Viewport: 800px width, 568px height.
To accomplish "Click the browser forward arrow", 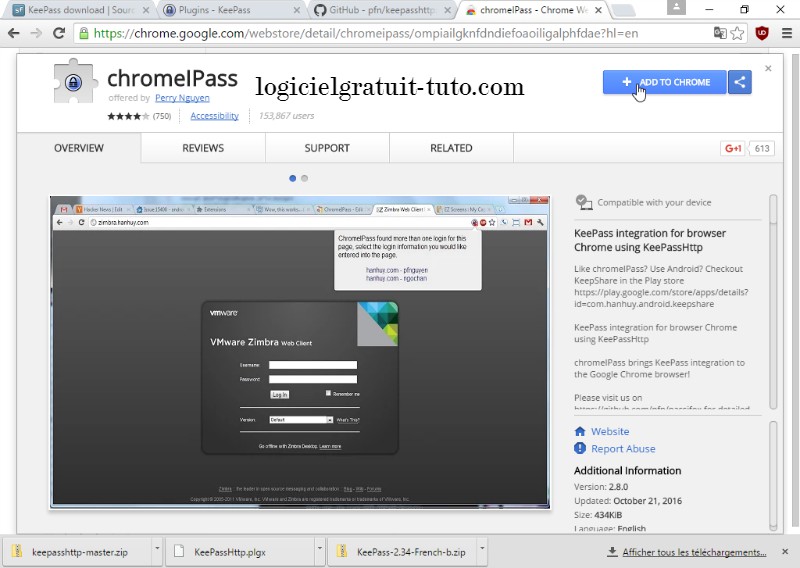I will [36, 33].
